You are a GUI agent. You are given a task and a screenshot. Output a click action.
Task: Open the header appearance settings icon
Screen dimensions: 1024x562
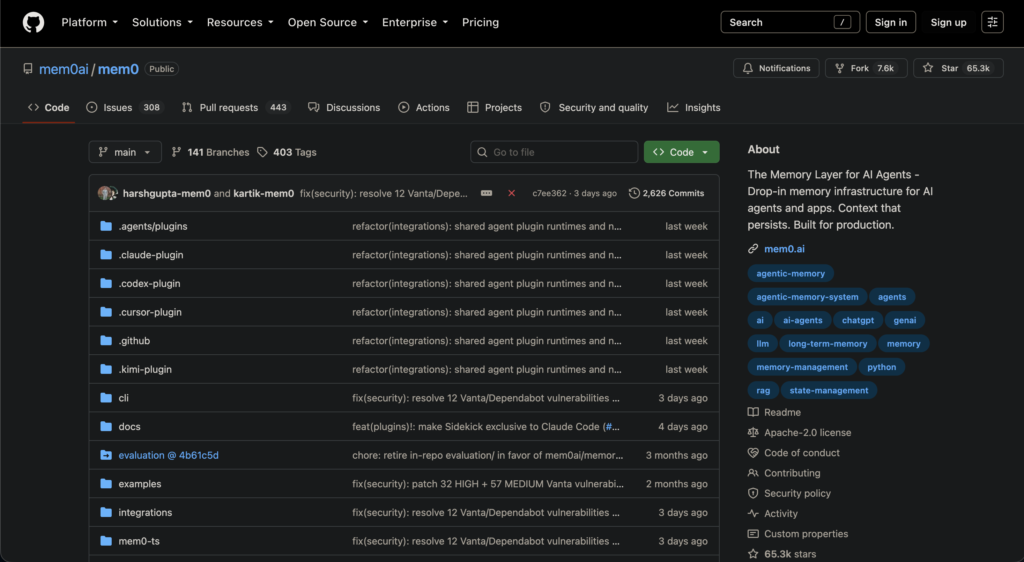coord(992,22)
